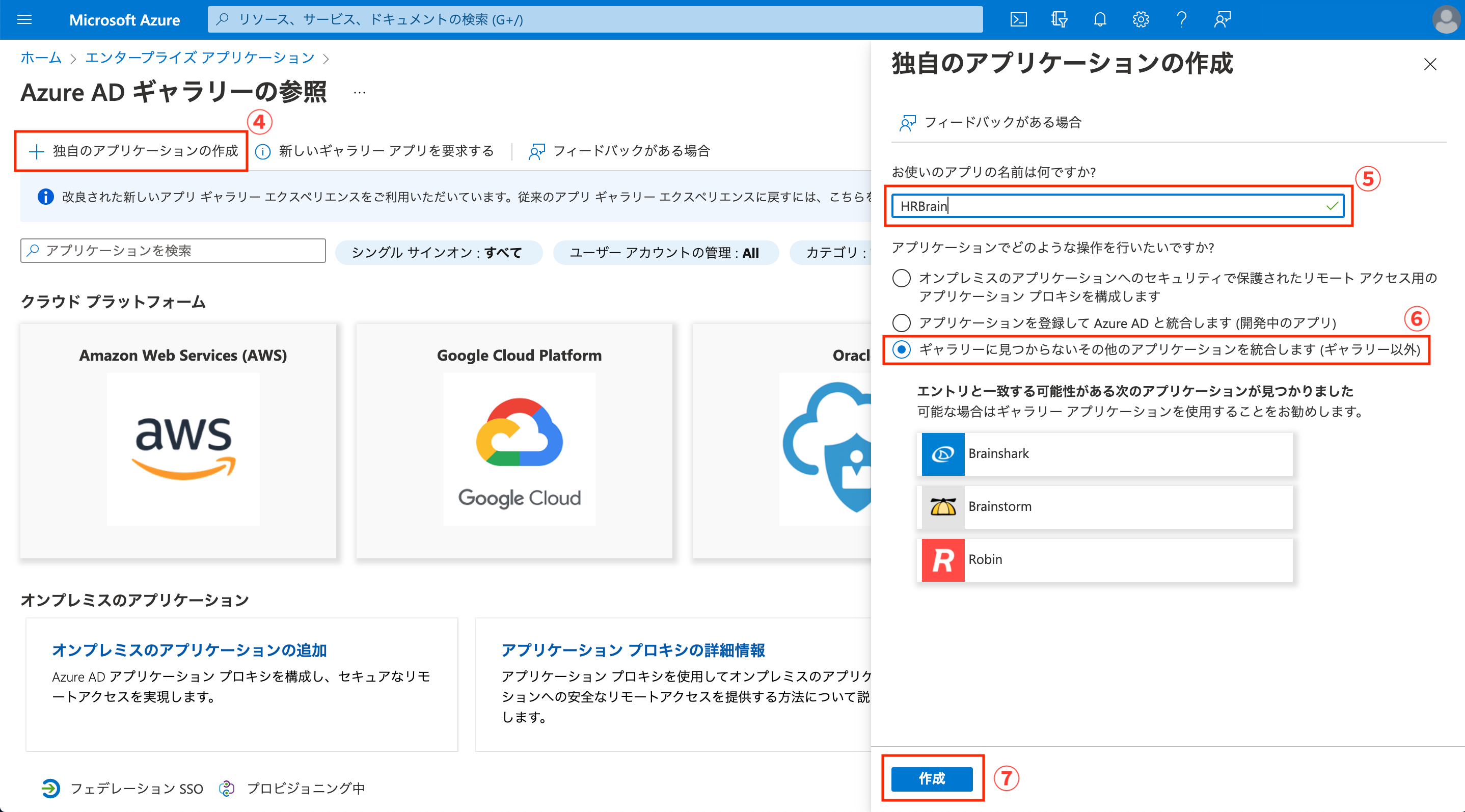
Task: Click 新しいギャラリー アプリを要求する
Action: click(x=375, y=151)
